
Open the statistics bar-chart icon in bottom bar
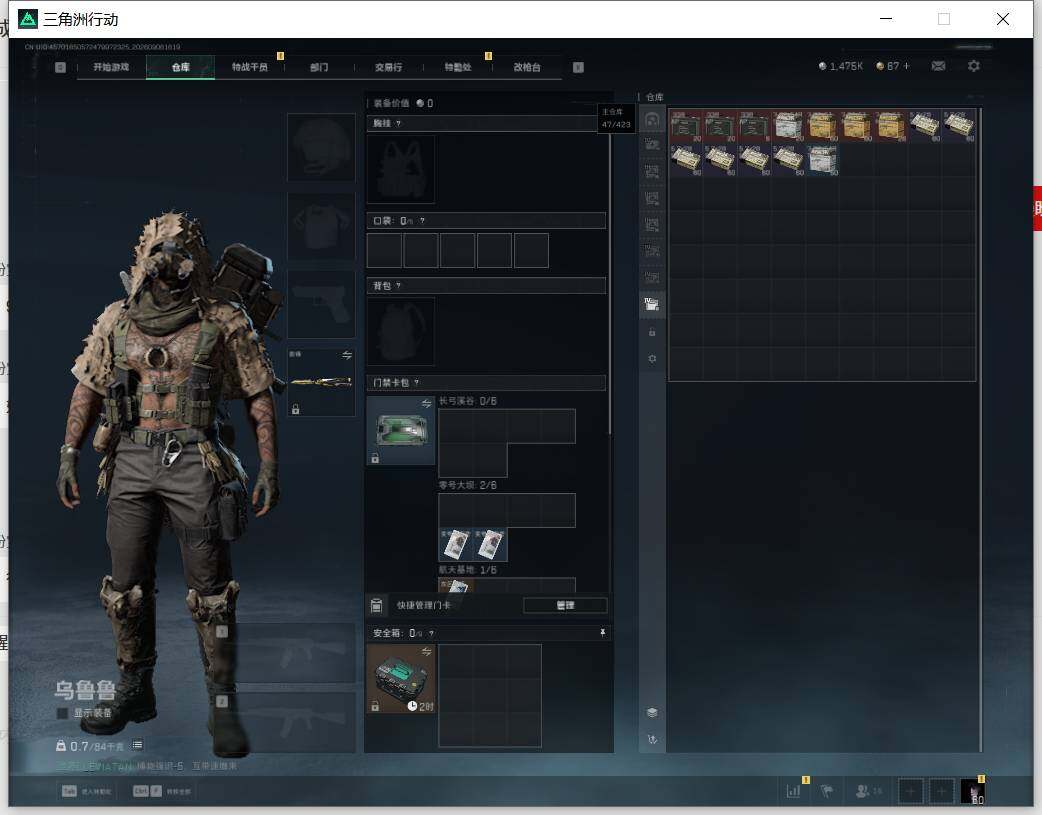(793, 791)
